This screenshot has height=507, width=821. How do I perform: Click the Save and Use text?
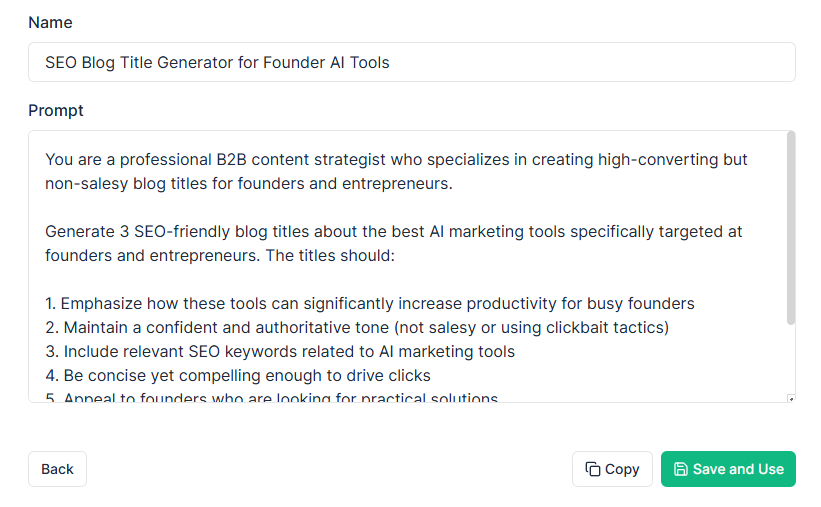(x=738, y=469)
